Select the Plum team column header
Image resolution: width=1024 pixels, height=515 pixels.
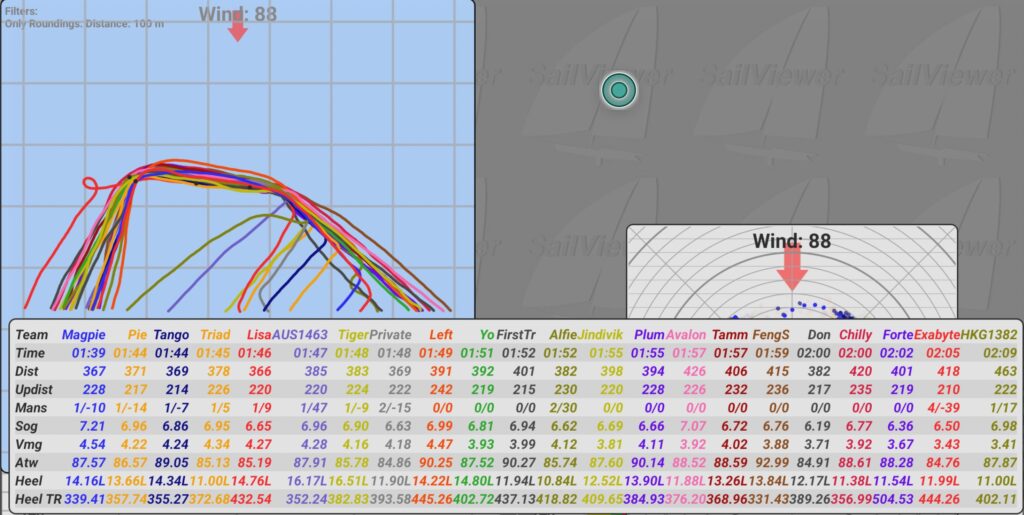tap(649, 335)
